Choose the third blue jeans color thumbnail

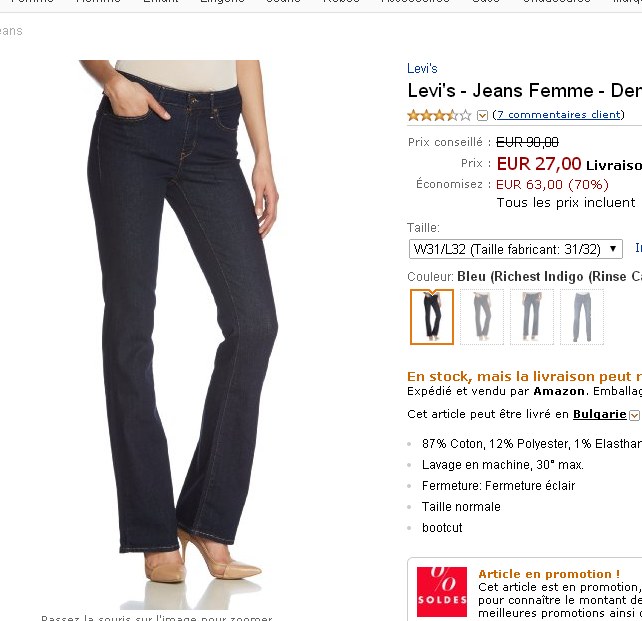point(532,317)
